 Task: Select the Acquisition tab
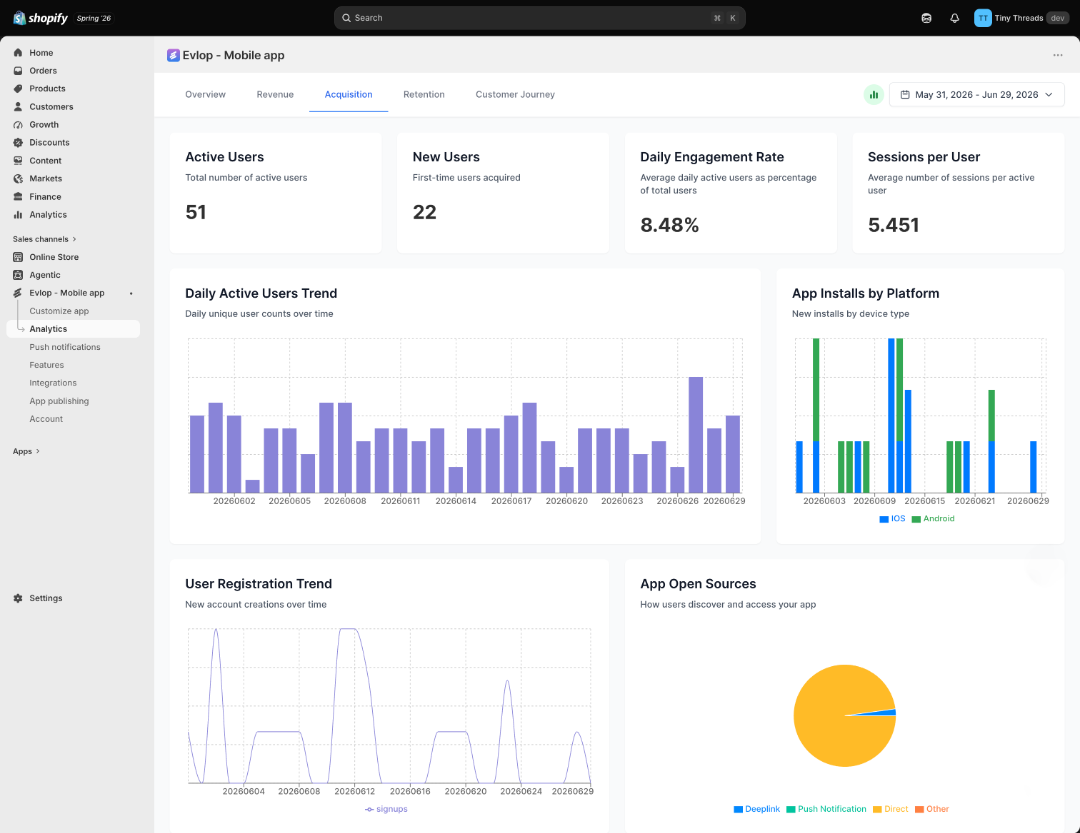coord(349,94)
